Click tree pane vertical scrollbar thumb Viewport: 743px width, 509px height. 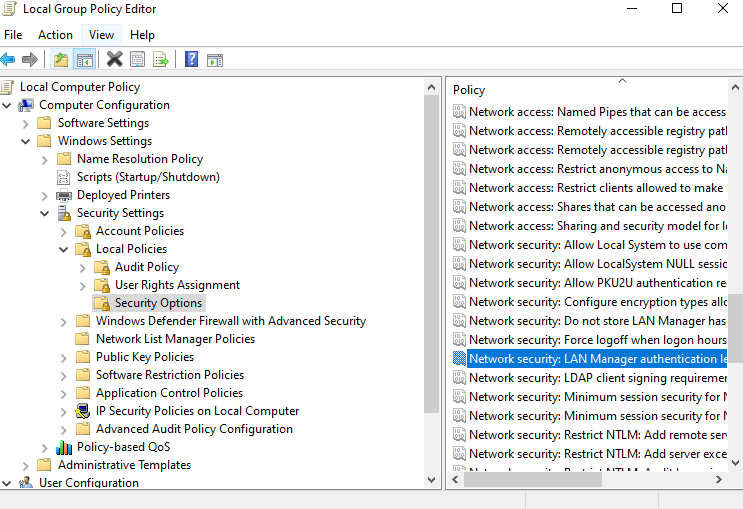pos(431,254)
